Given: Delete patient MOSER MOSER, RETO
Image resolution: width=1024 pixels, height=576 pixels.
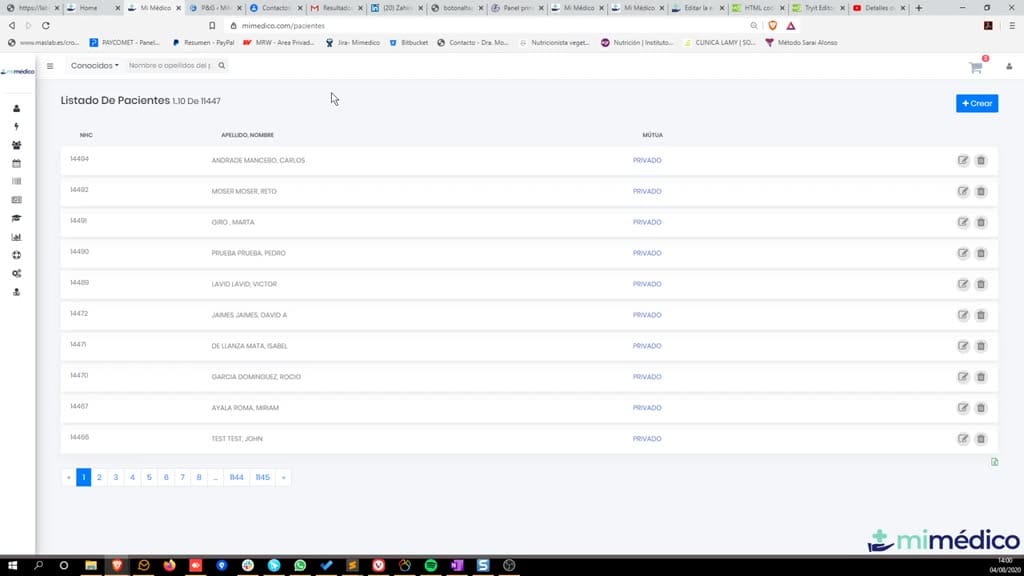Looking at the screenshot, I should (x=980, y=191).
